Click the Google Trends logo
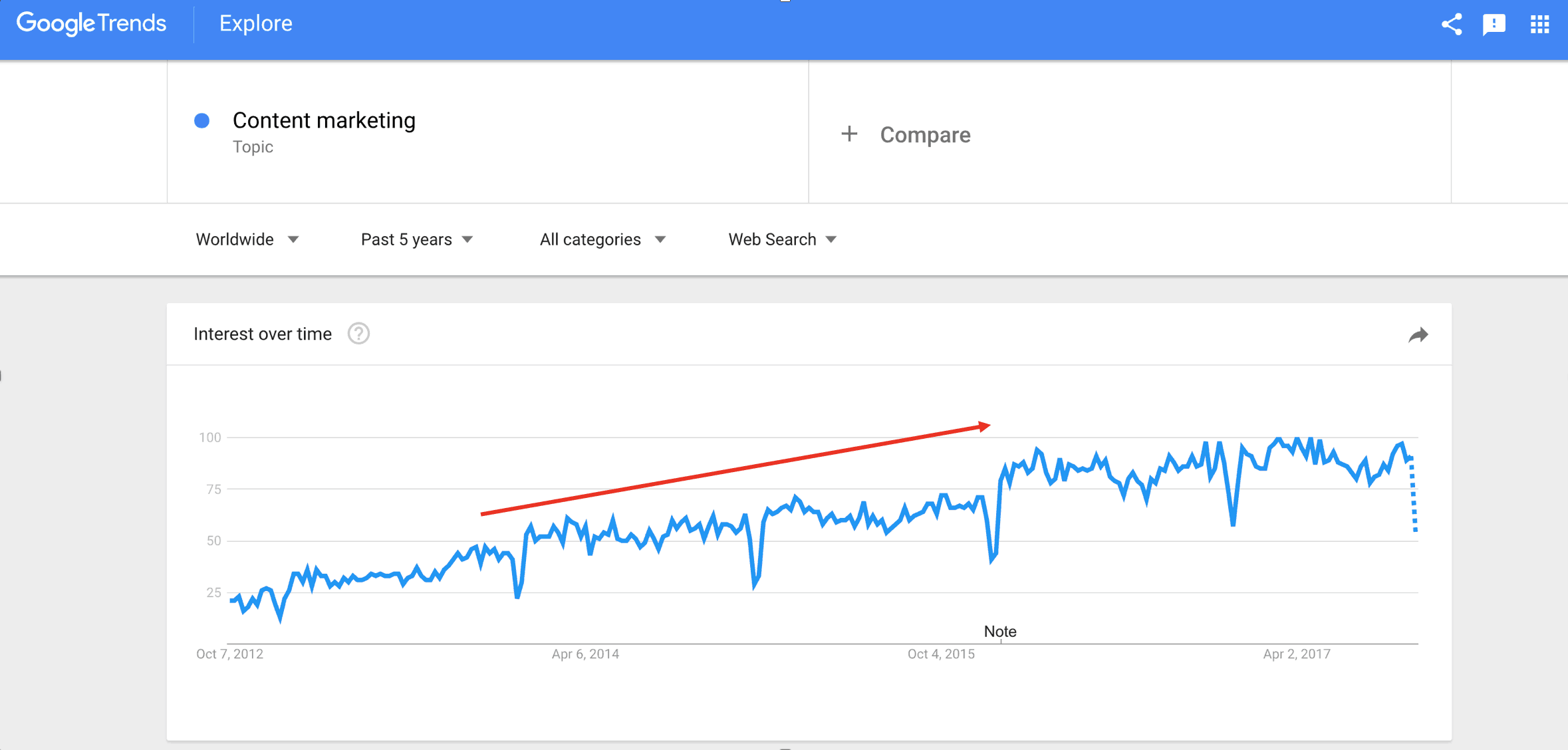1568x750 pixels. point(92,24)
